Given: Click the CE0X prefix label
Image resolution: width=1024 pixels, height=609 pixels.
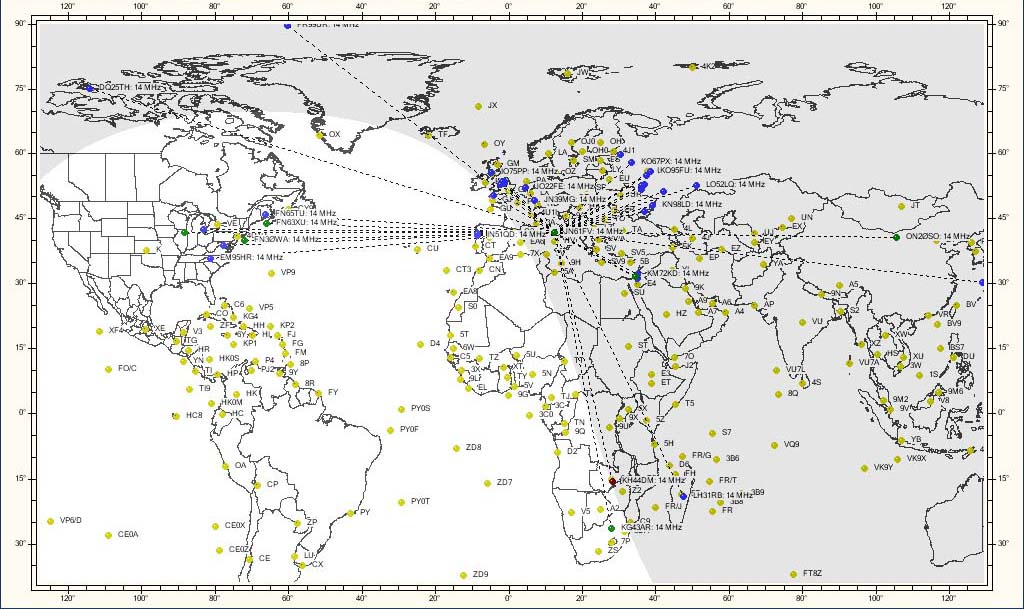Looking at the screenshot, I should 235,525.
